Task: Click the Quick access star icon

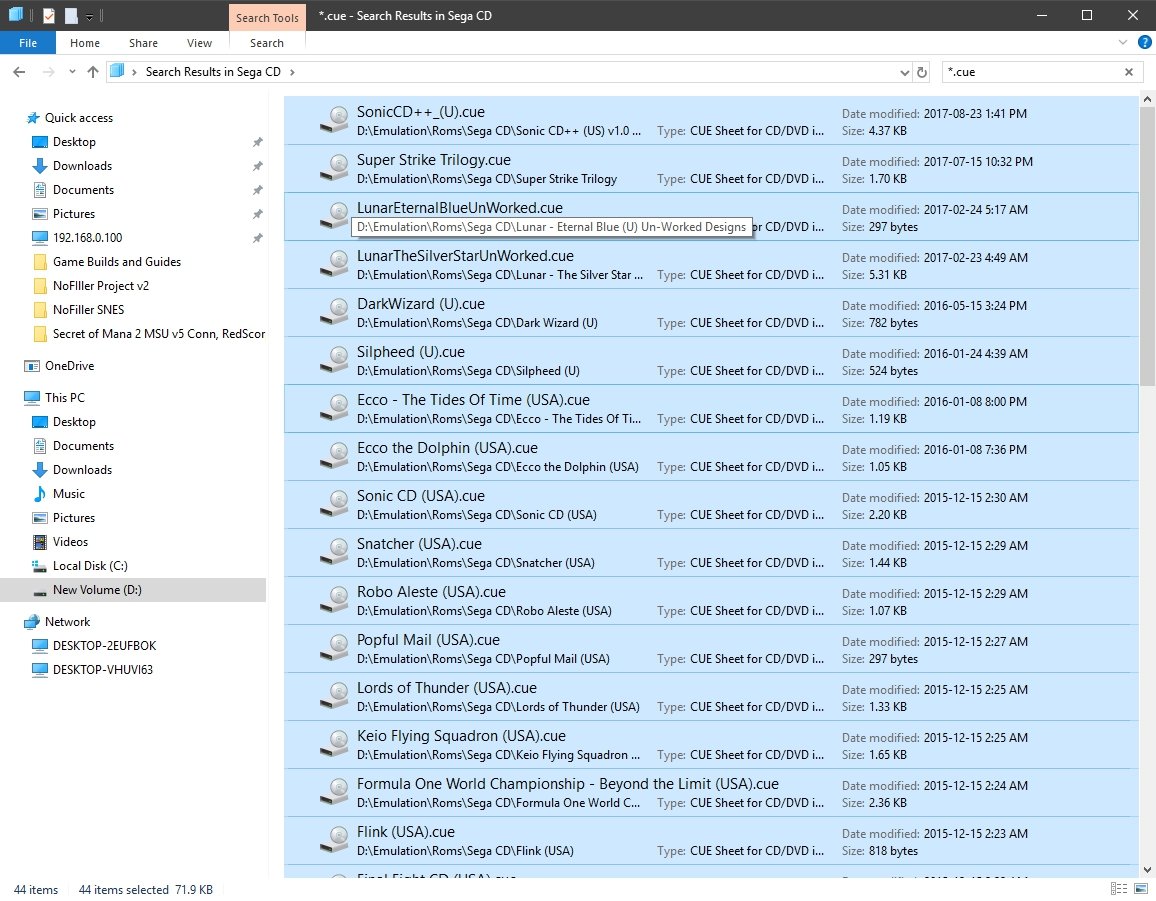Action: pos(32,118)
